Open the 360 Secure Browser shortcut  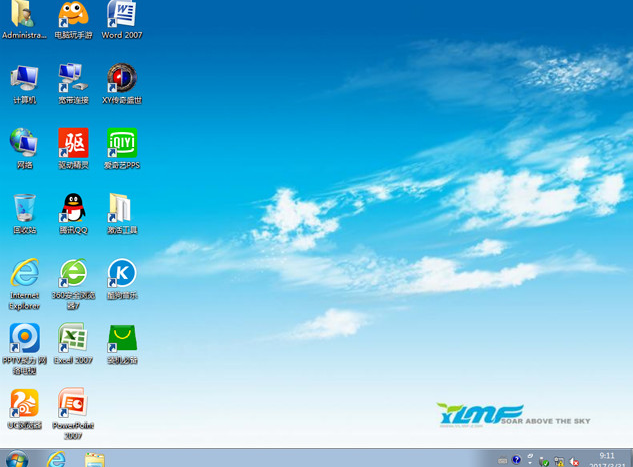[73, 274]
